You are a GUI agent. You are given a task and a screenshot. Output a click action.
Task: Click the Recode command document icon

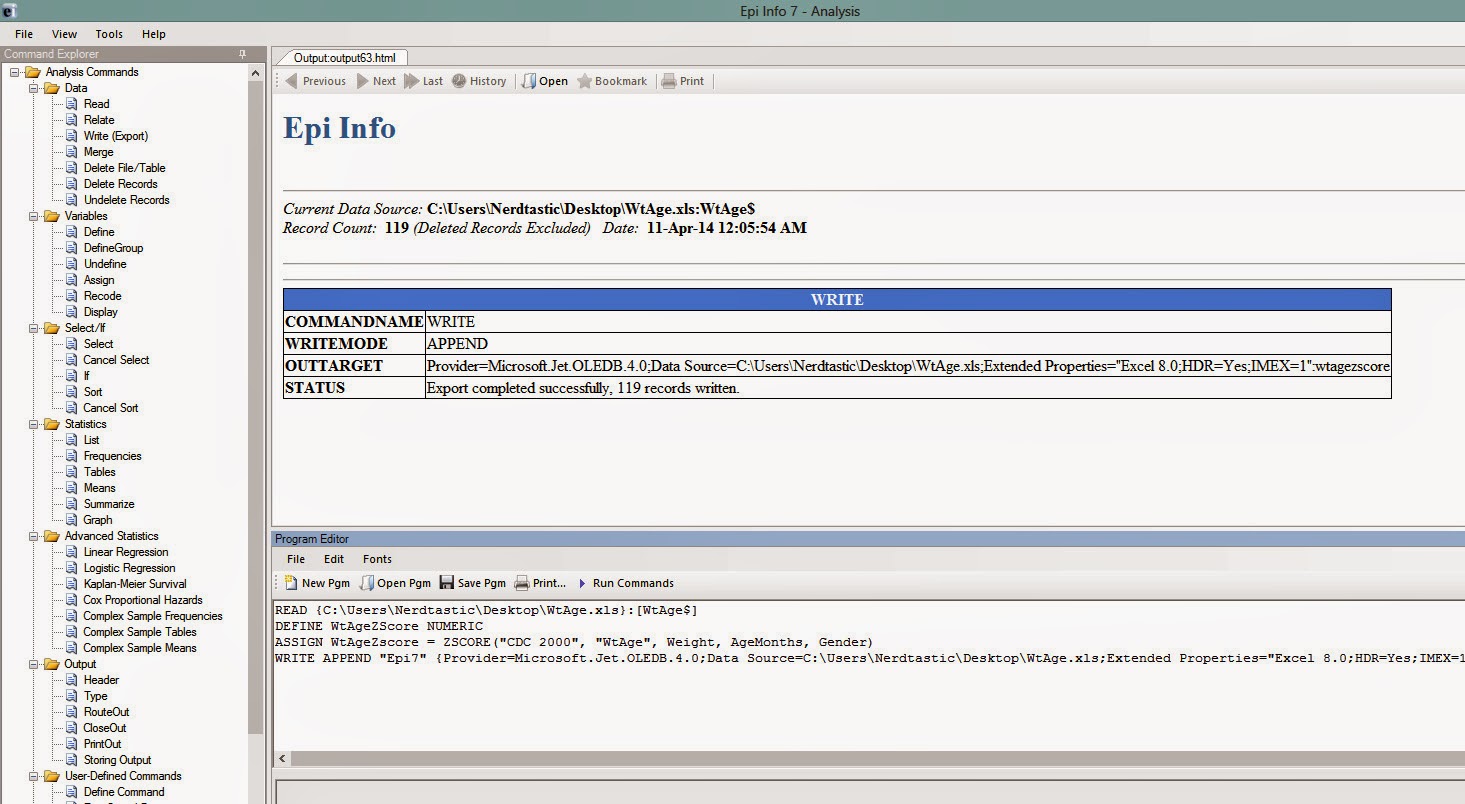pyautogui.click(x=72, y=296)
